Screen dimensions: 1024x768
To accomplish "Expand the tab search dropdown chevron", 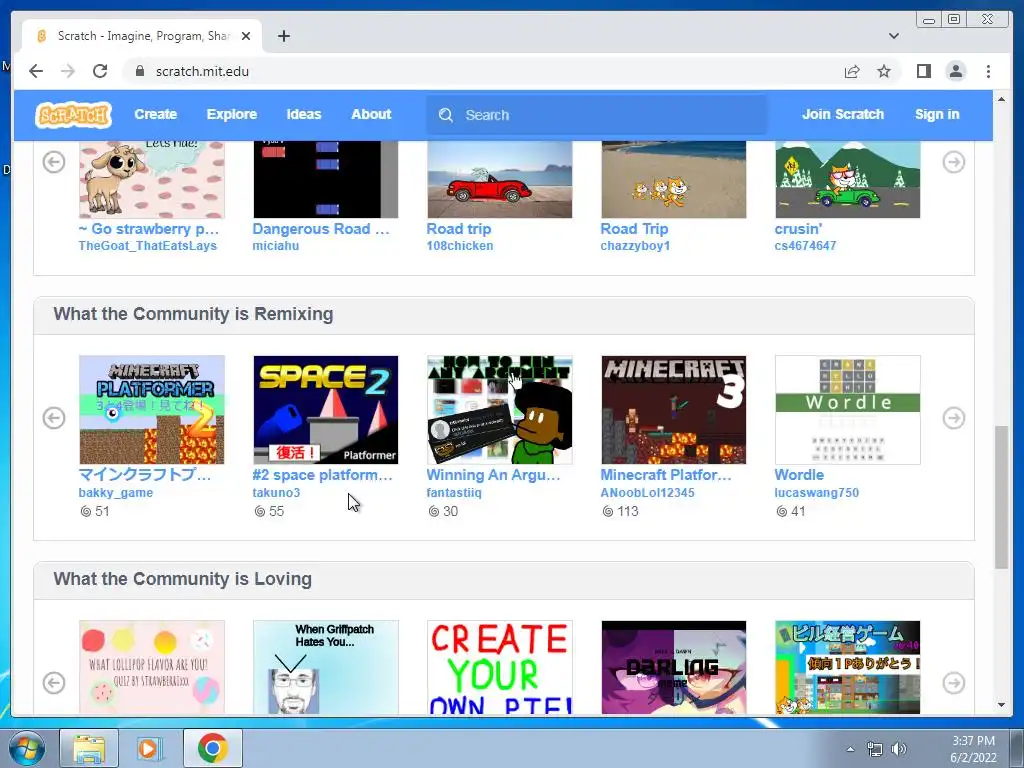I will pyautogui.click(x=893, y=36).
